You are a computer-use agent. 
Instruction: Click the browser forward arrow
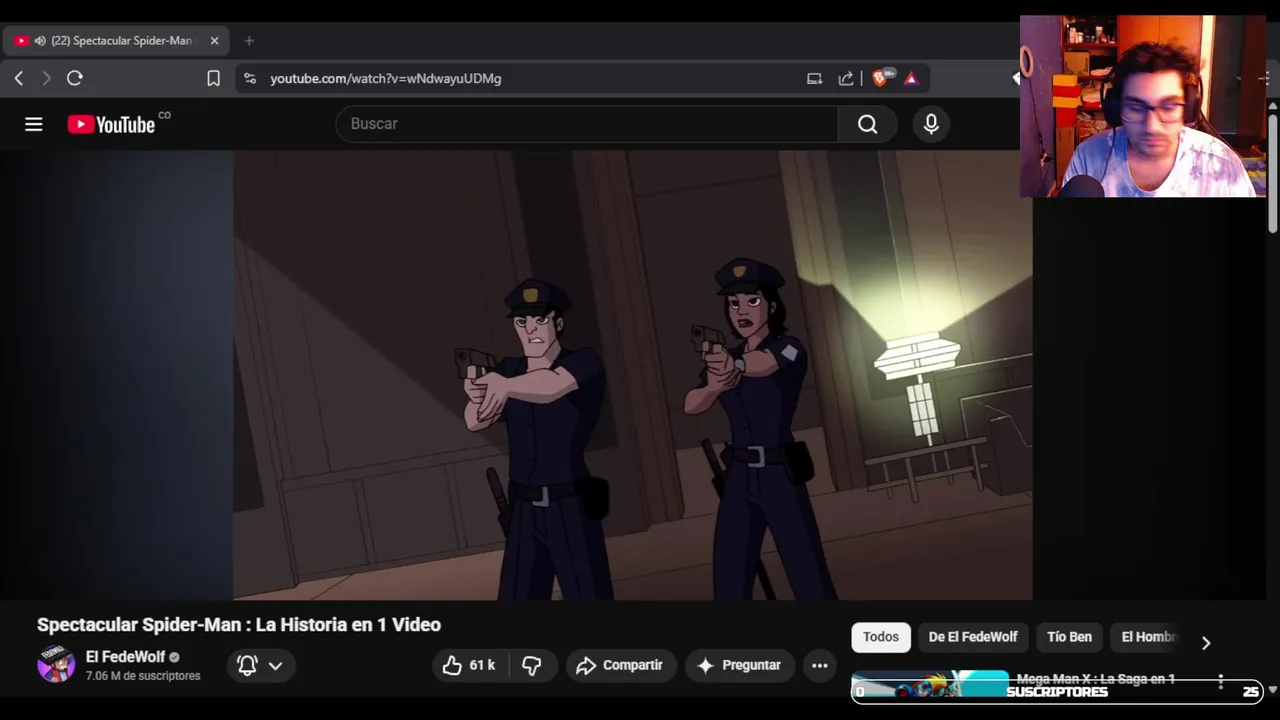(46, 78)
